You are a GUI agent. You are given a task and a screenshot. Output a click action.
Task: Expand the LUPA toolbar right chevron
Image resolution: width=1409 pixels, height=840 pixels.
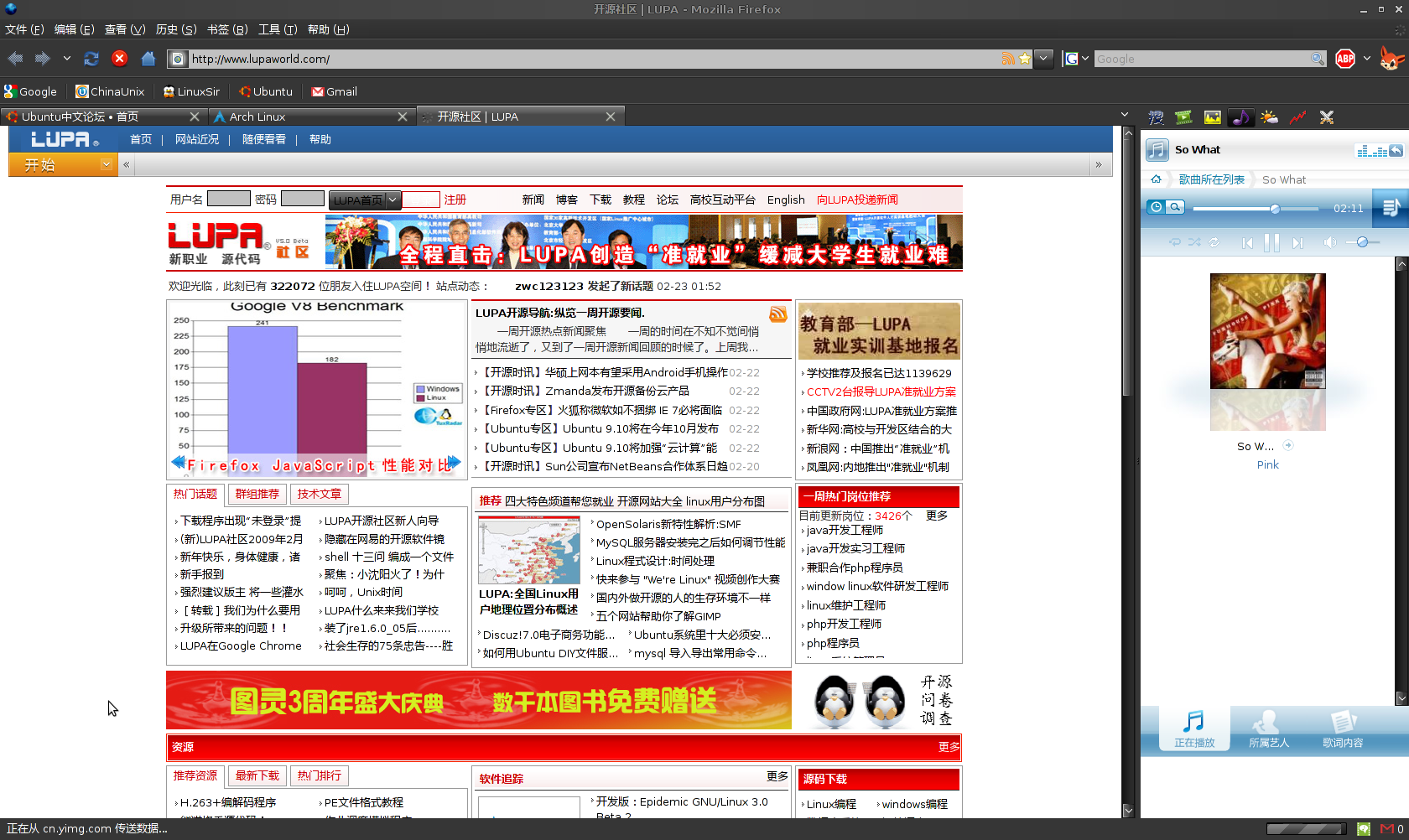[1099, 165]
